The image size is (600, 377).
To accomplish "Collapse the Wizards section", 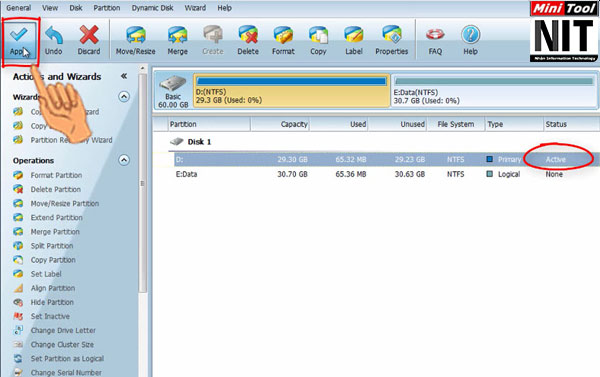I will [124, 96].
